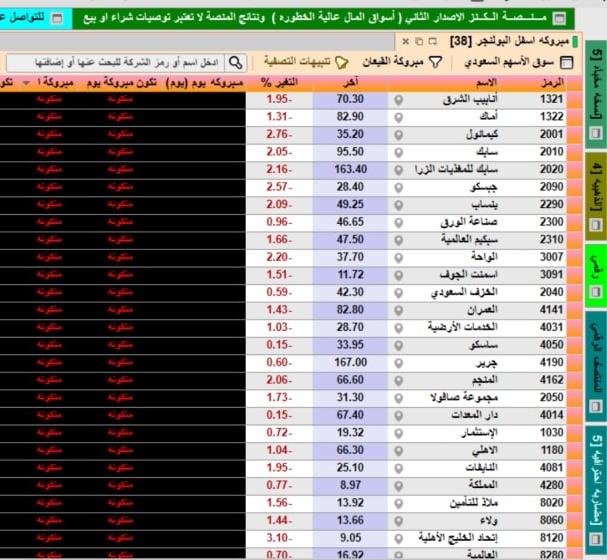This screenshot has height=560, width=607.
Task: Click the pin icon in the 1322 row
Action: pos(399,118)
